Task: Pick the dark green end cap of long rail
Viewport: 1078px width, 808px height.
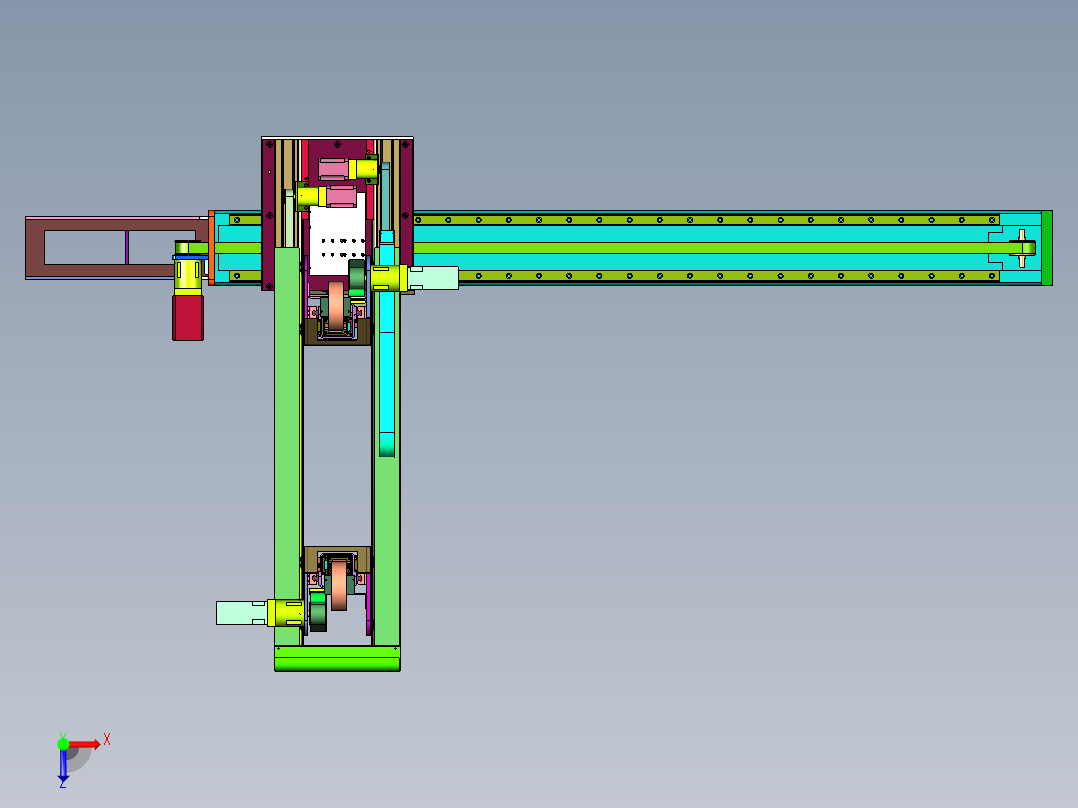Action: (x=1047, y=248)
